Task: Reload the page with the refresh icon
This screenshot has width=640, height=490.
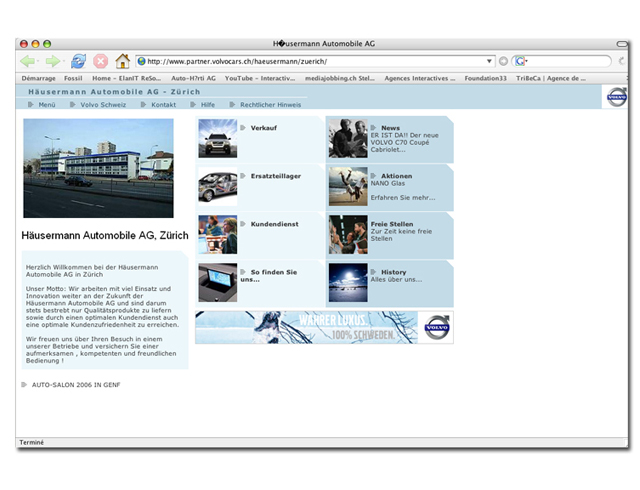Action: (78, 61)
